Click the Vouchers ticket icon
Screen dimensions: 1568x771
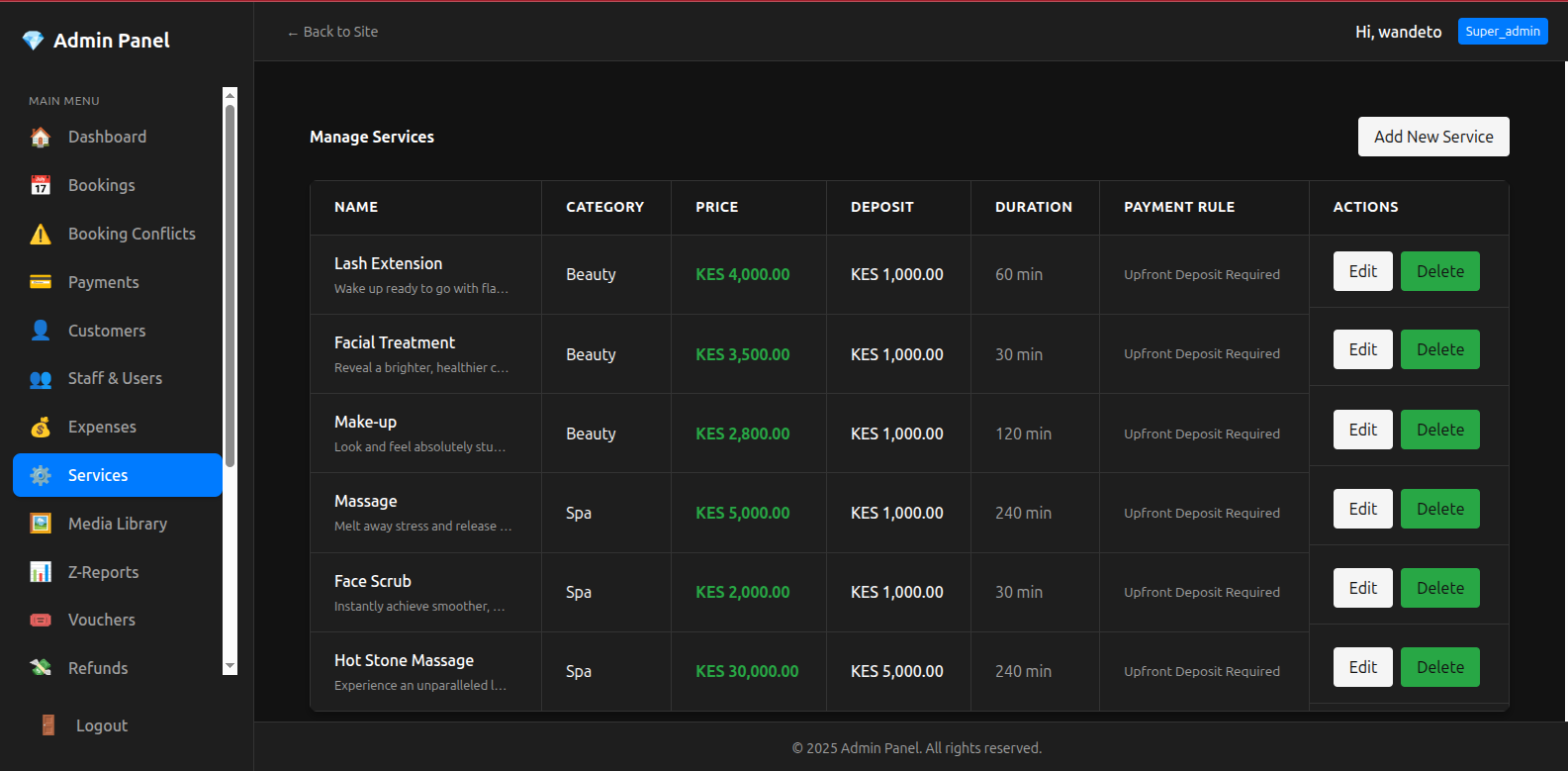(x=41, y=621)
